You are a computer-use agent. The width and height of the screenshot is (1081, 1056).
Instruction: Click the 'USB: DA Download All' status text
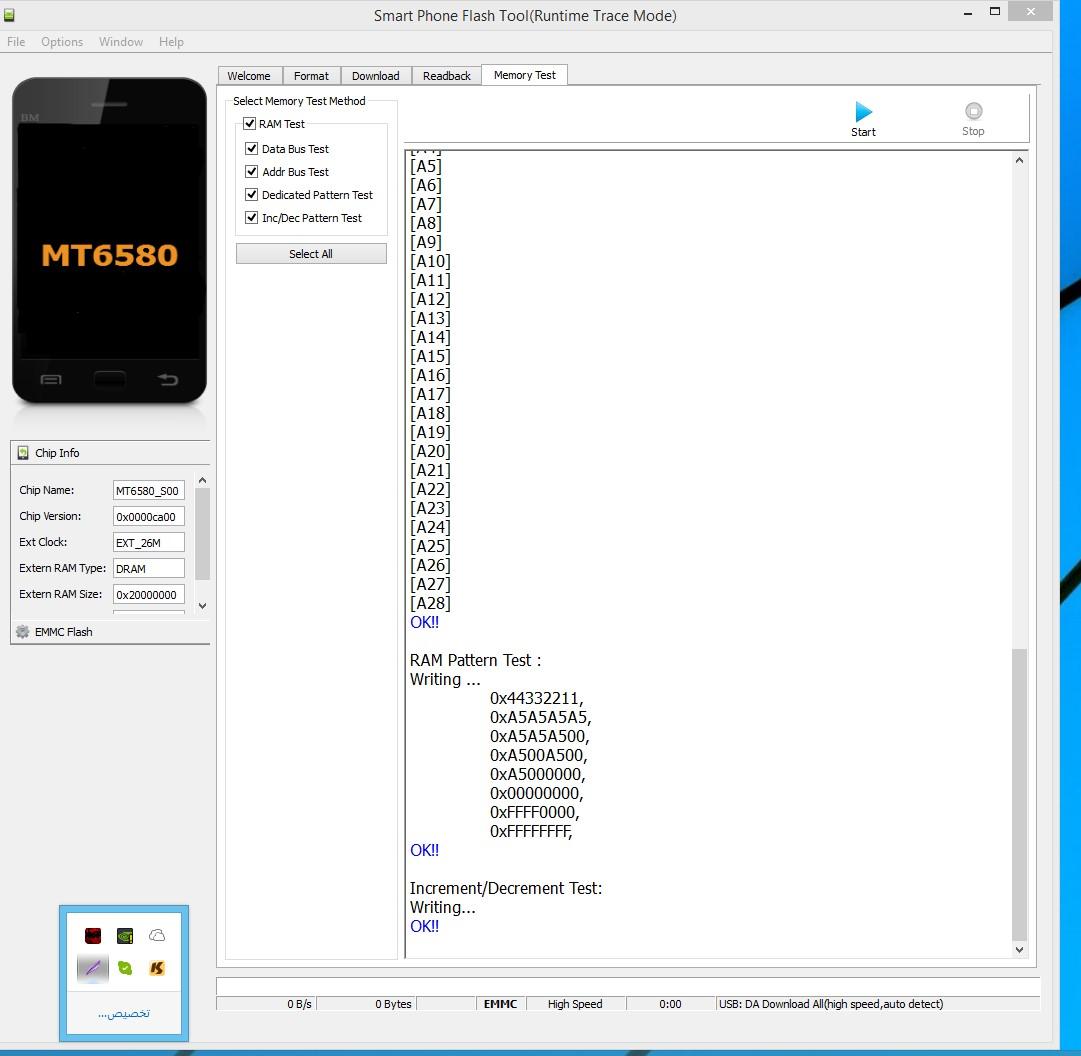click(x=831, y=1004)
